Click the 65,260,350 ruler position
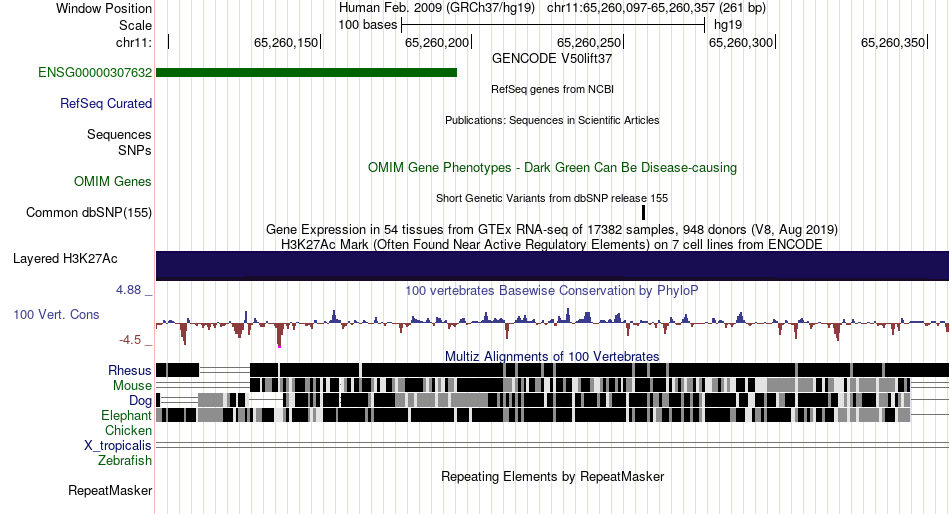The image size is (950, 514). pos(893,42)
